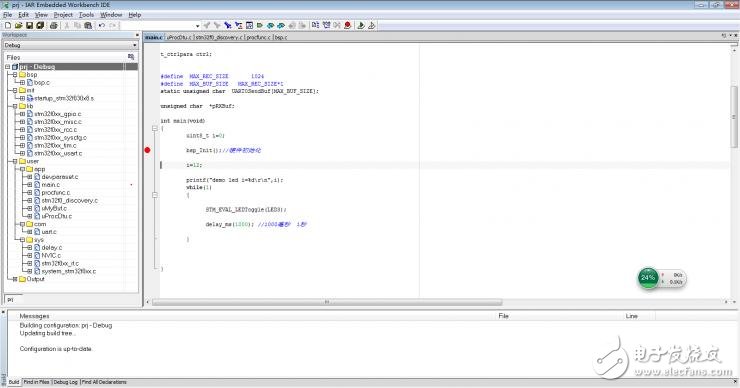Viewport: 740px width, 388px height.
Task: Switch to the uProcDtu.c editor tab
Action: (179, 37)
